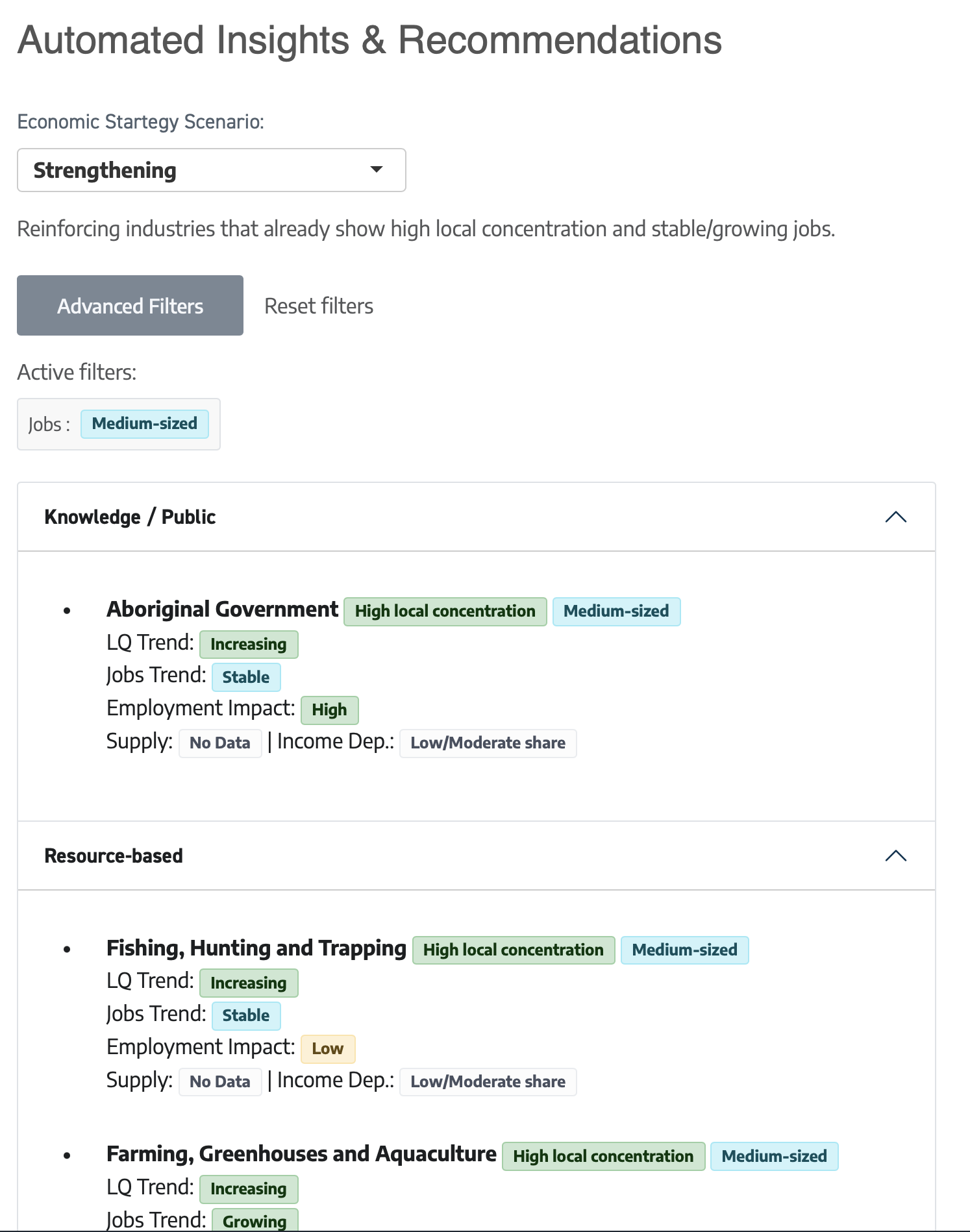Click Aboriginal Government Low/Moderate share badge
This screenshot has height=1232, width=970.
[488, 743]
